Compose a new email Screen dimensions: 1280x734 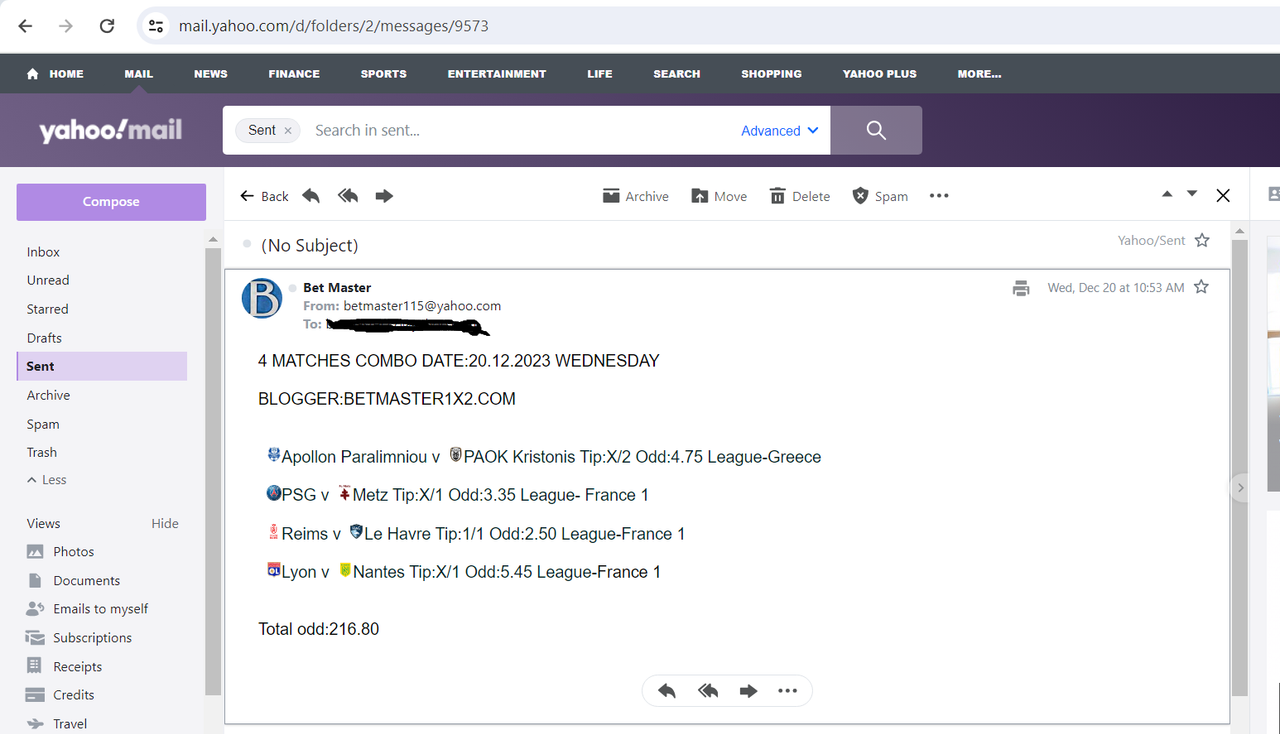(111, 201)
